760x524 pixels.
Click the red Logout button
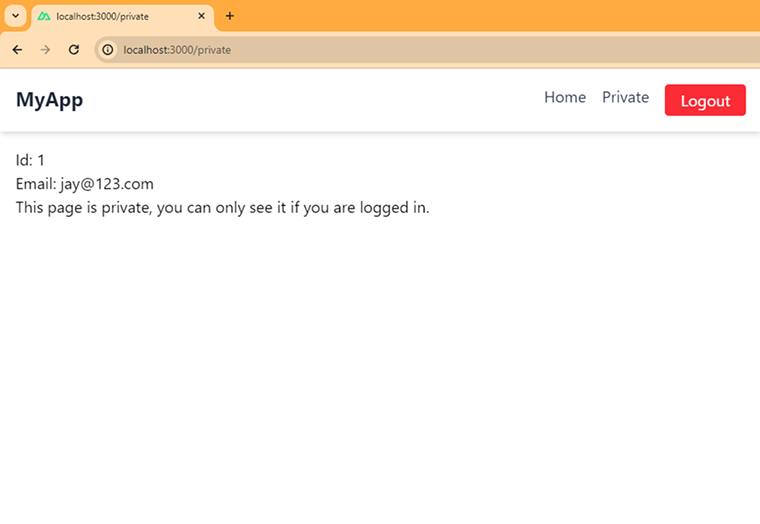(705, 100)
